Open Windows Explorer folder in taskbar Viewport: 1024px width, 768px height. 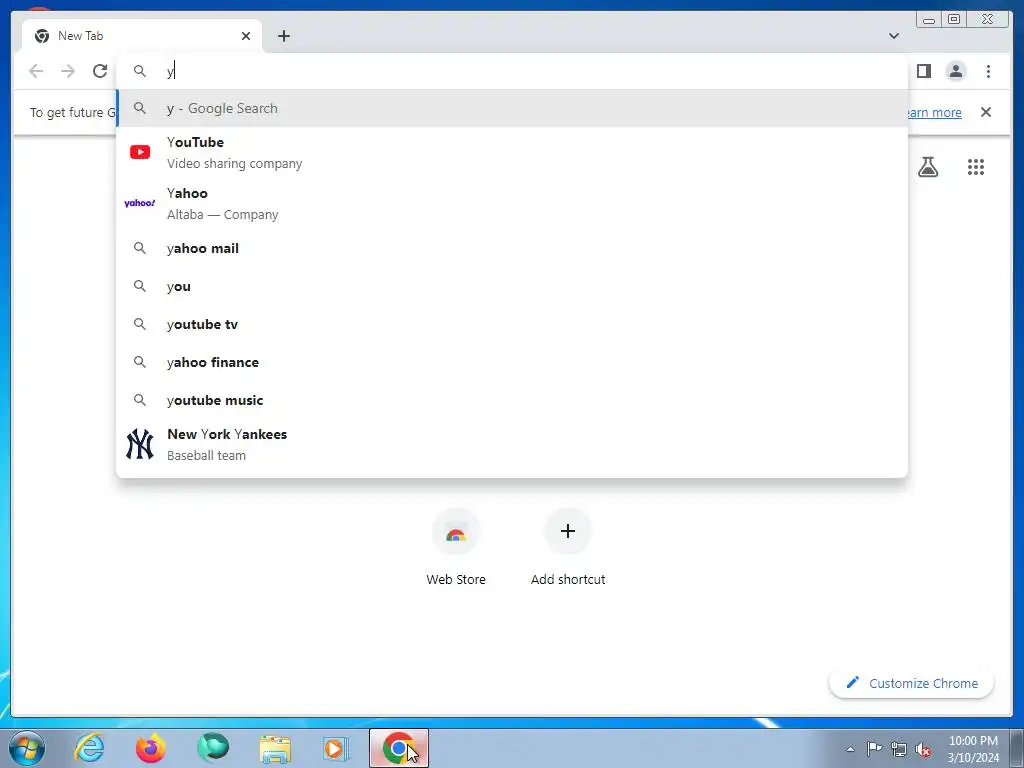coord(275,748)
